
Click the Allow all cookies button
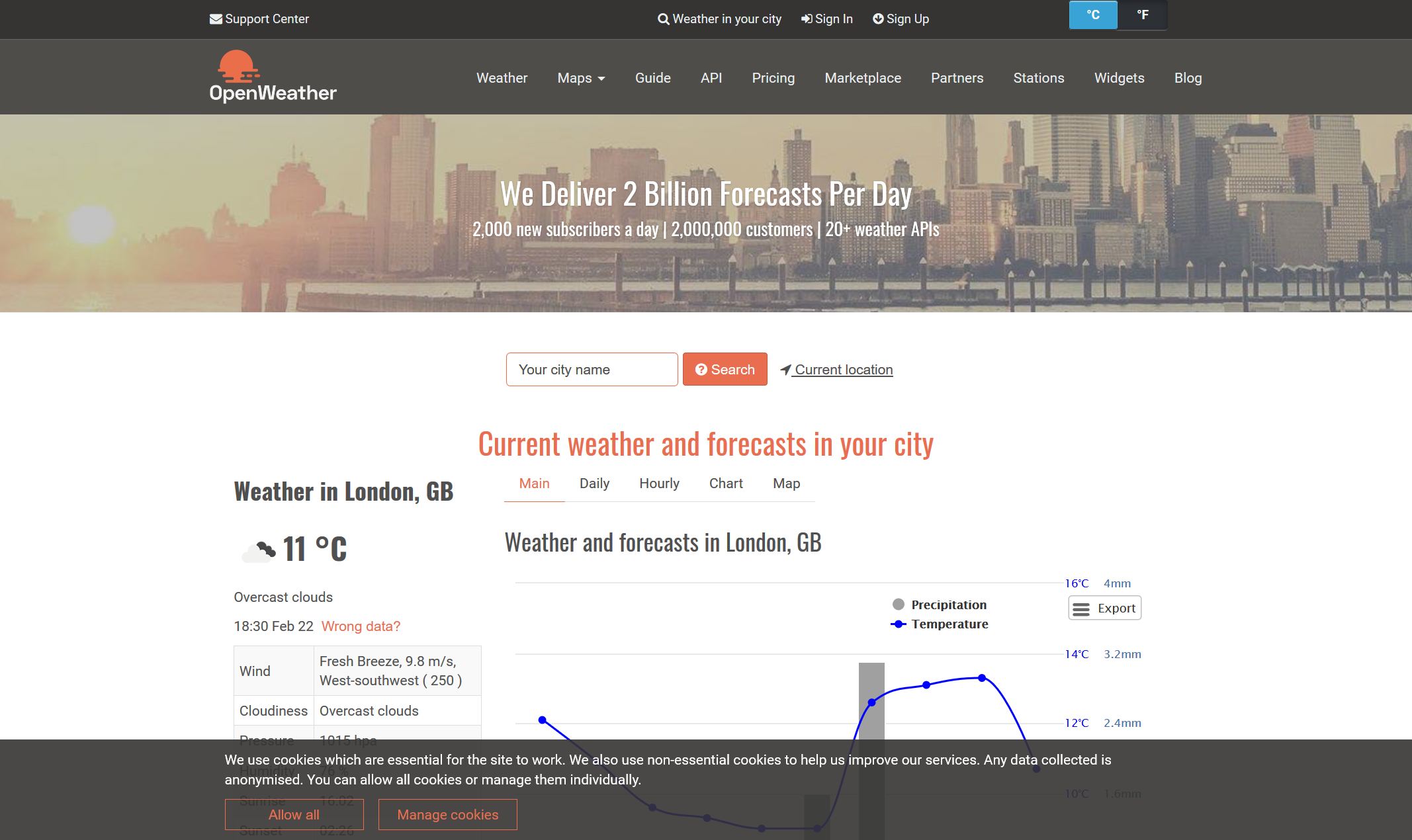[294, 814]
